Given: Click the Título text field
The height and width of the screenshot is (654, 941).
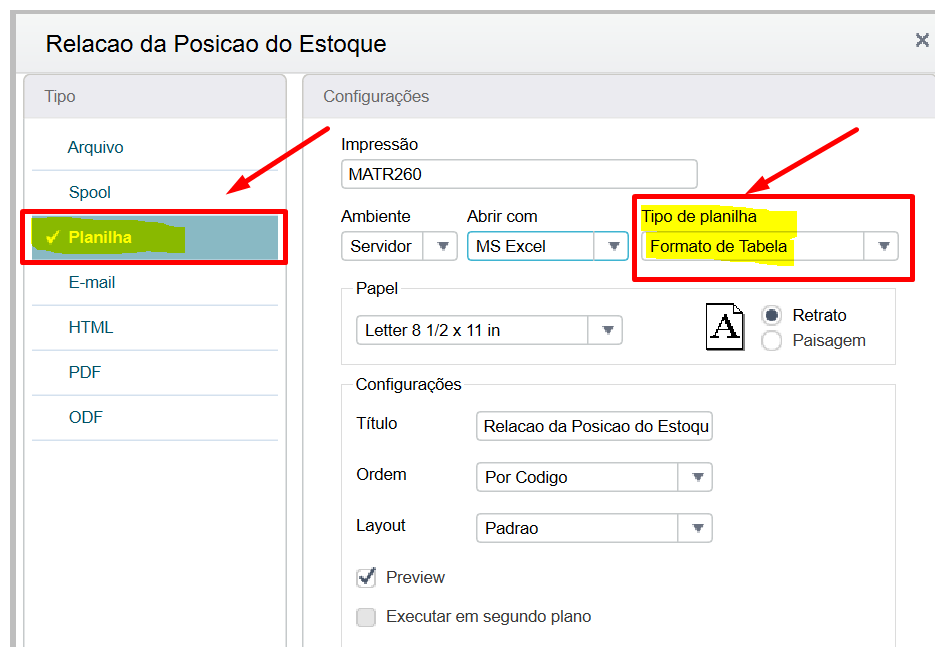Looking at the screenshot, I should pos(594,426).
